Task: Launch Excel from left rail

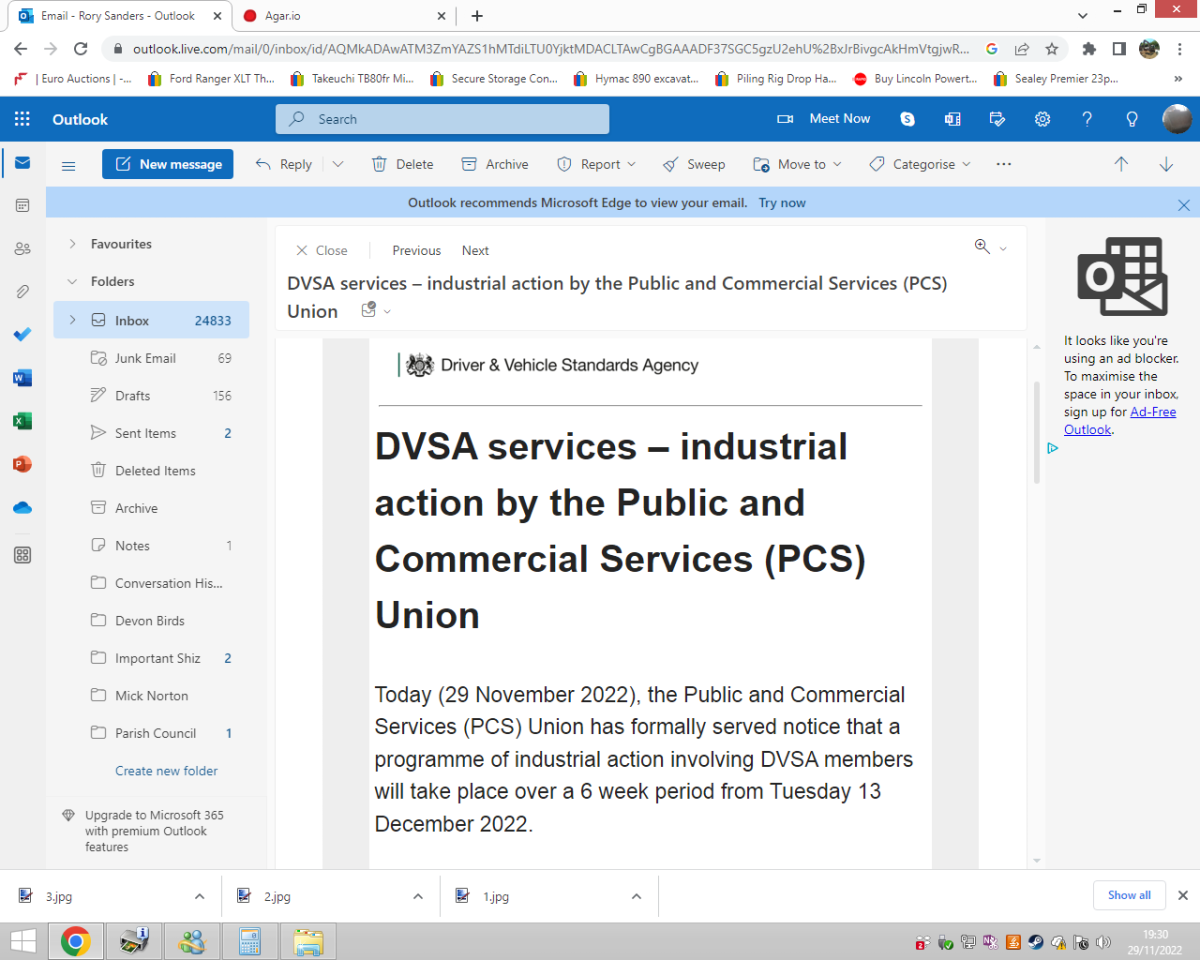Action: point(22,421)
